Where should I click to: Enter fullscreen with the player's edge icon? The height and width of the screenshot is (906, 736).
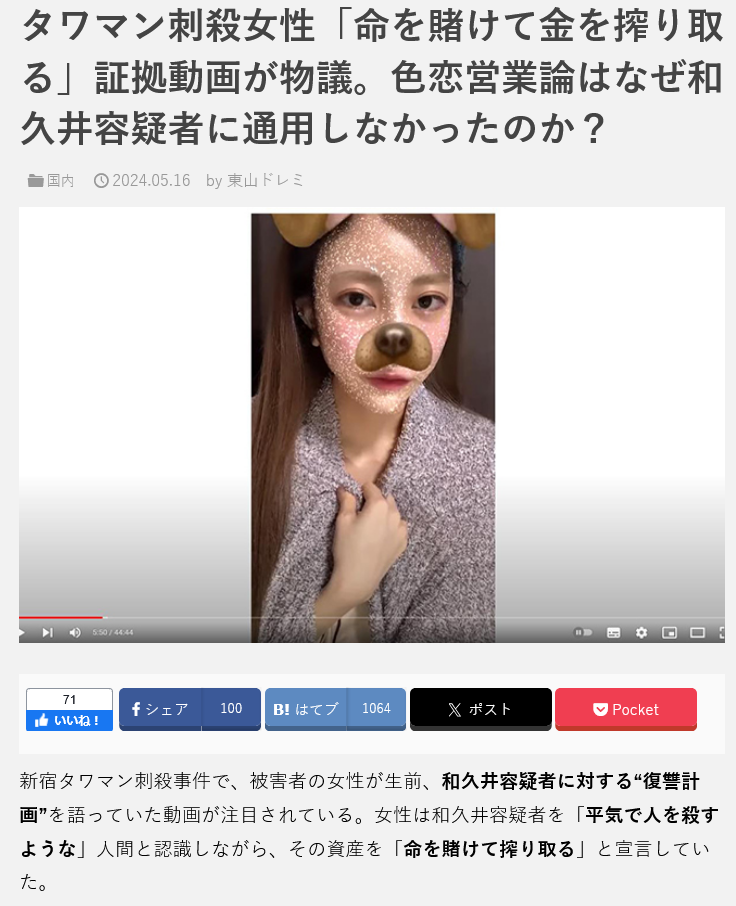[x=722, y=633]
